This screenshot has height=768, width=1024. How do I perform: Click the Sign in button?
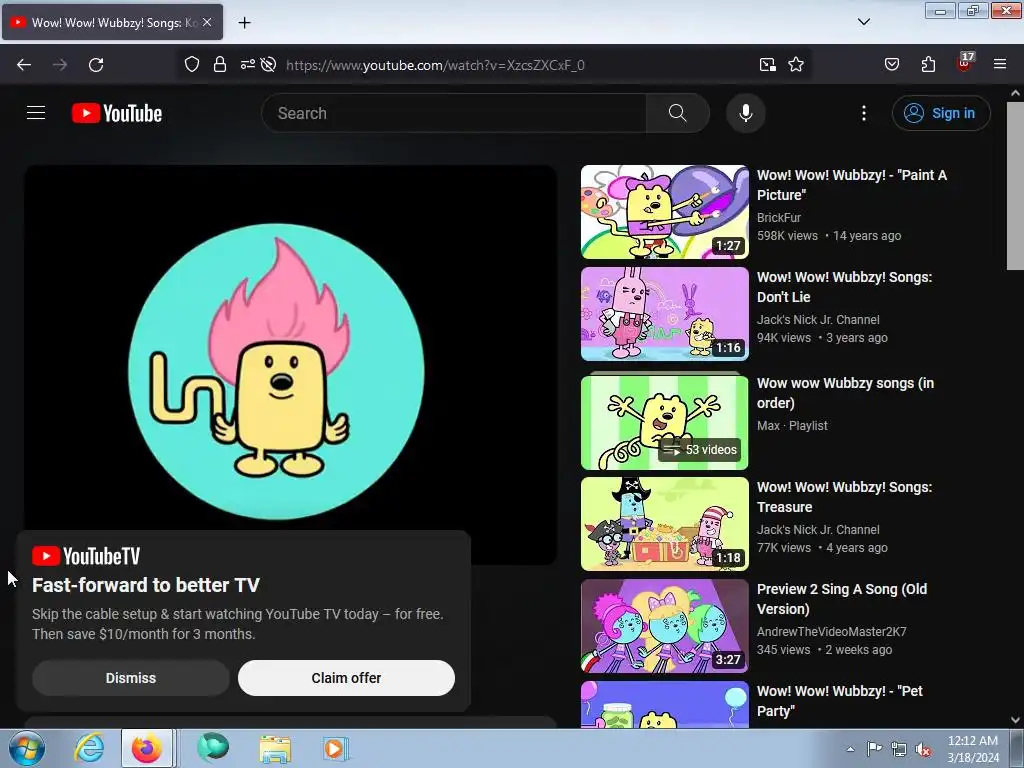tap(941, 113)
